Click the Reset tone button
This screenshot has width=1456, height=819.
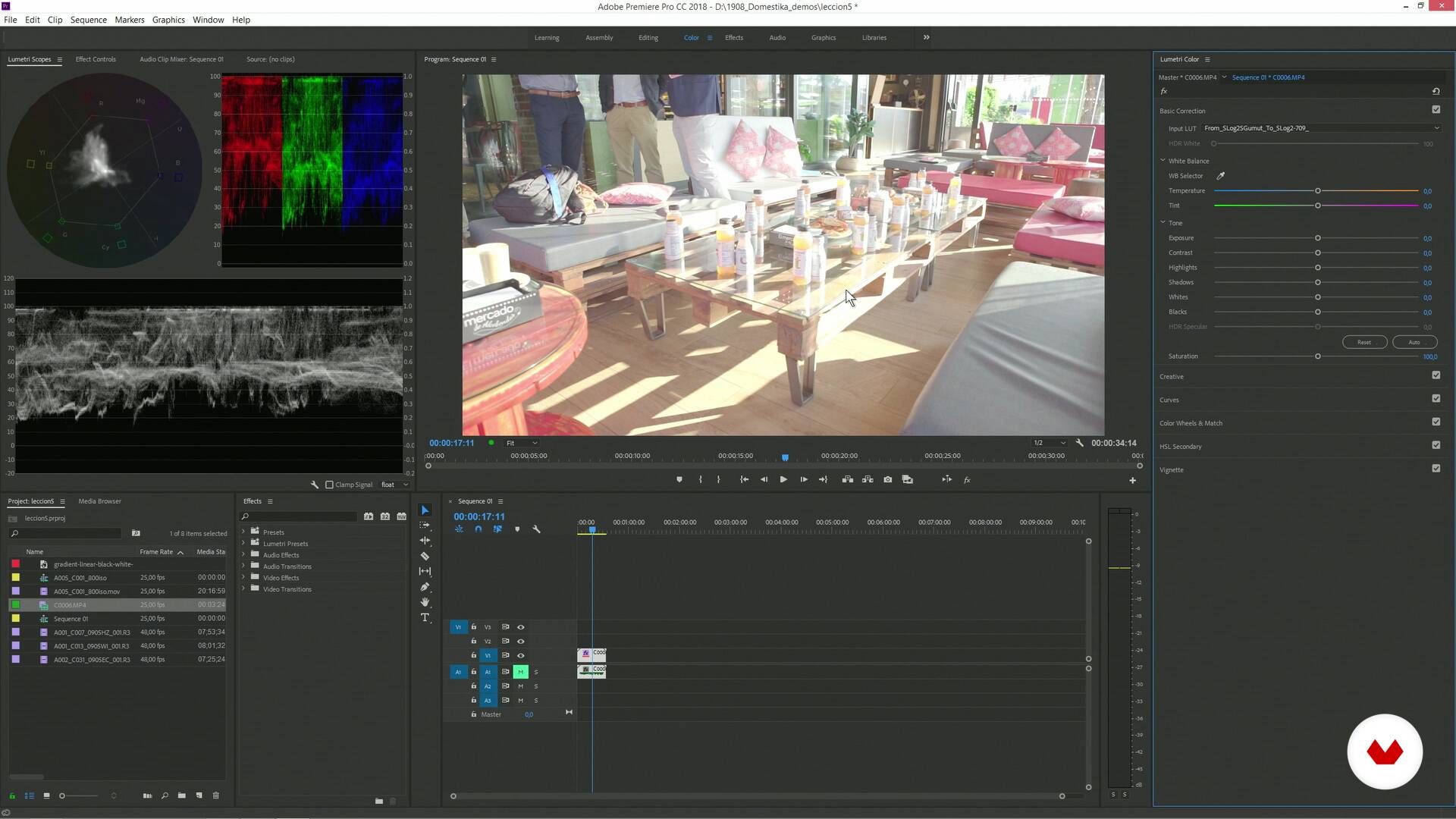coord(1363,342)
